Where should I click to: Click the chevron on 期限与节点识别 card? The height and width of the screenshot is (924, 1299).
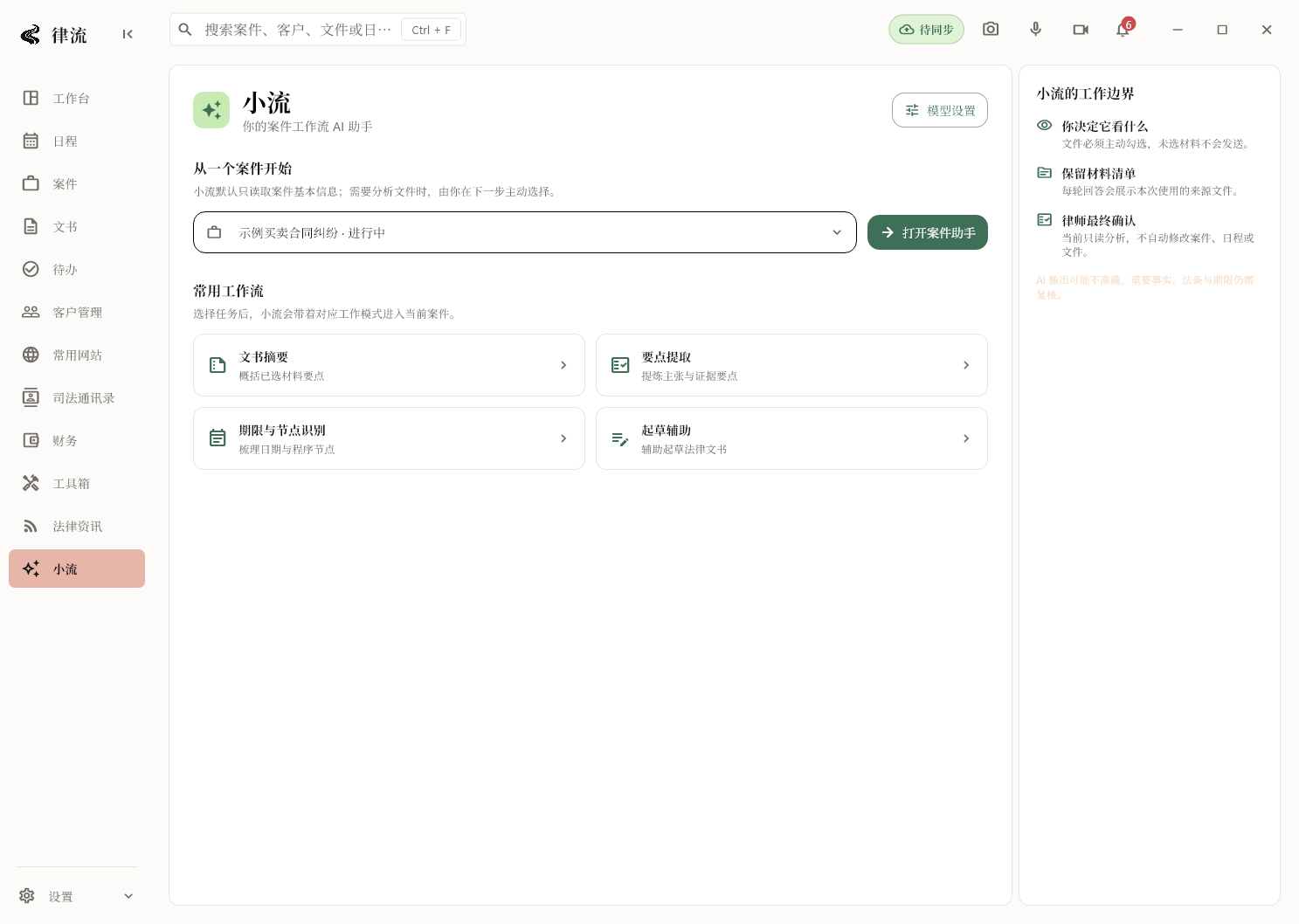click(563, 438)
